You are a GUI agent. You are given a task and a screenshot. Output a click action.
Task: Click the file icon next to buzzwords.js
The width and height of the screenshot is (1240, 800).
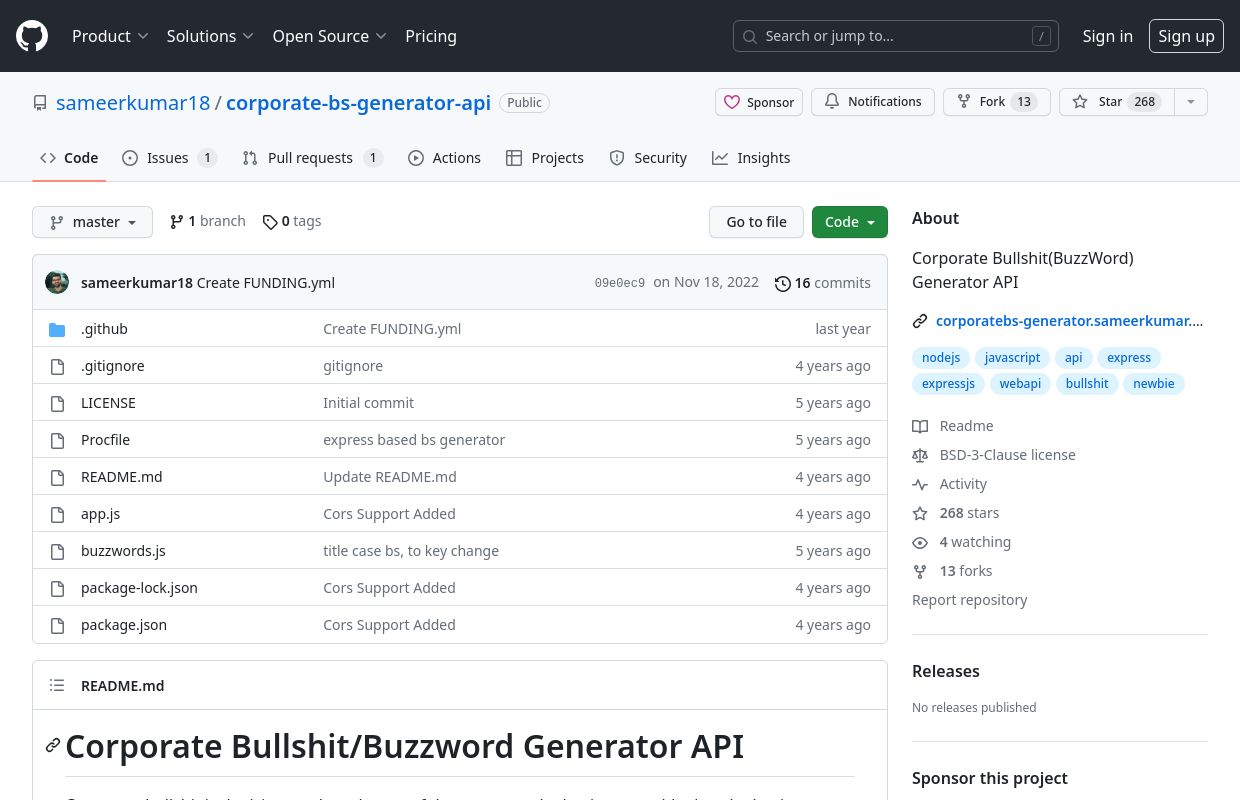57,551
